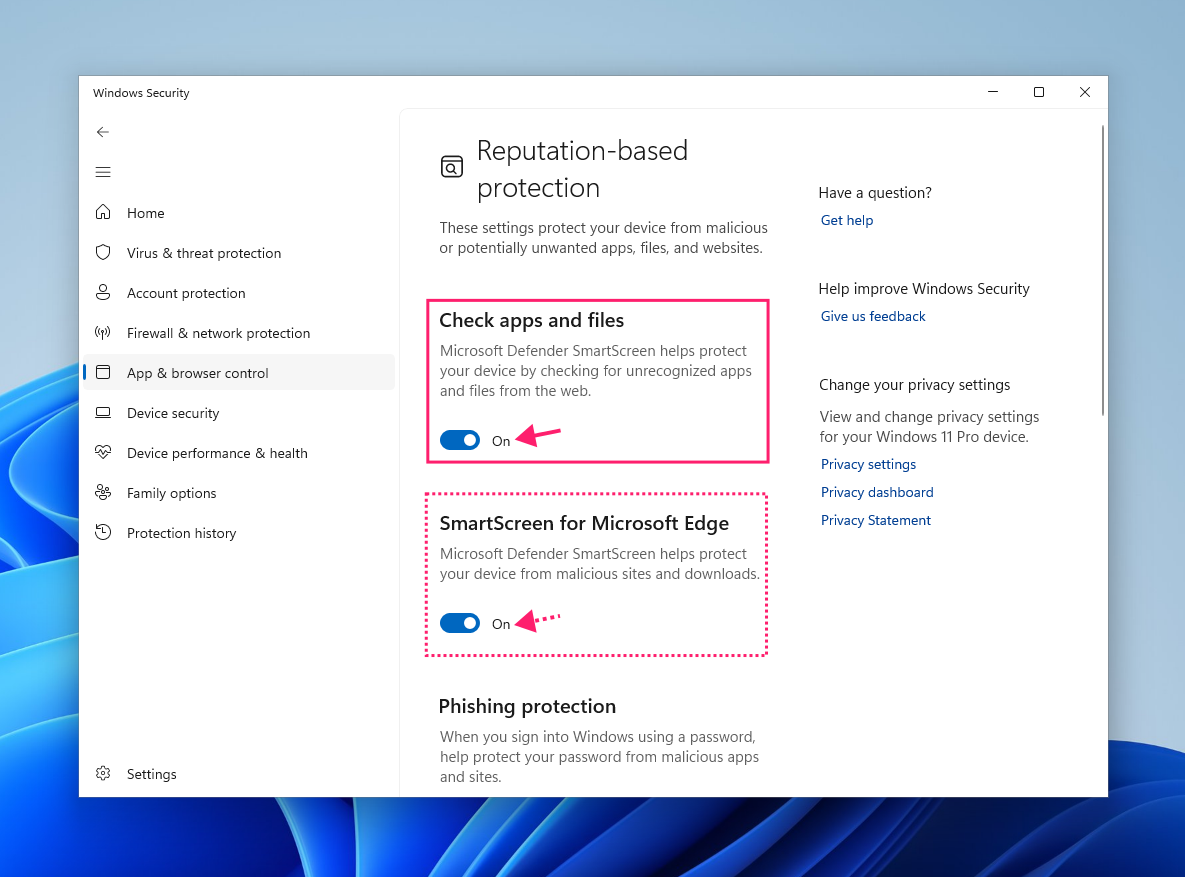Click the Check apps and files heading
Image resolution: width=1185 pixels, height=877 pixels.
pos(531,321)
